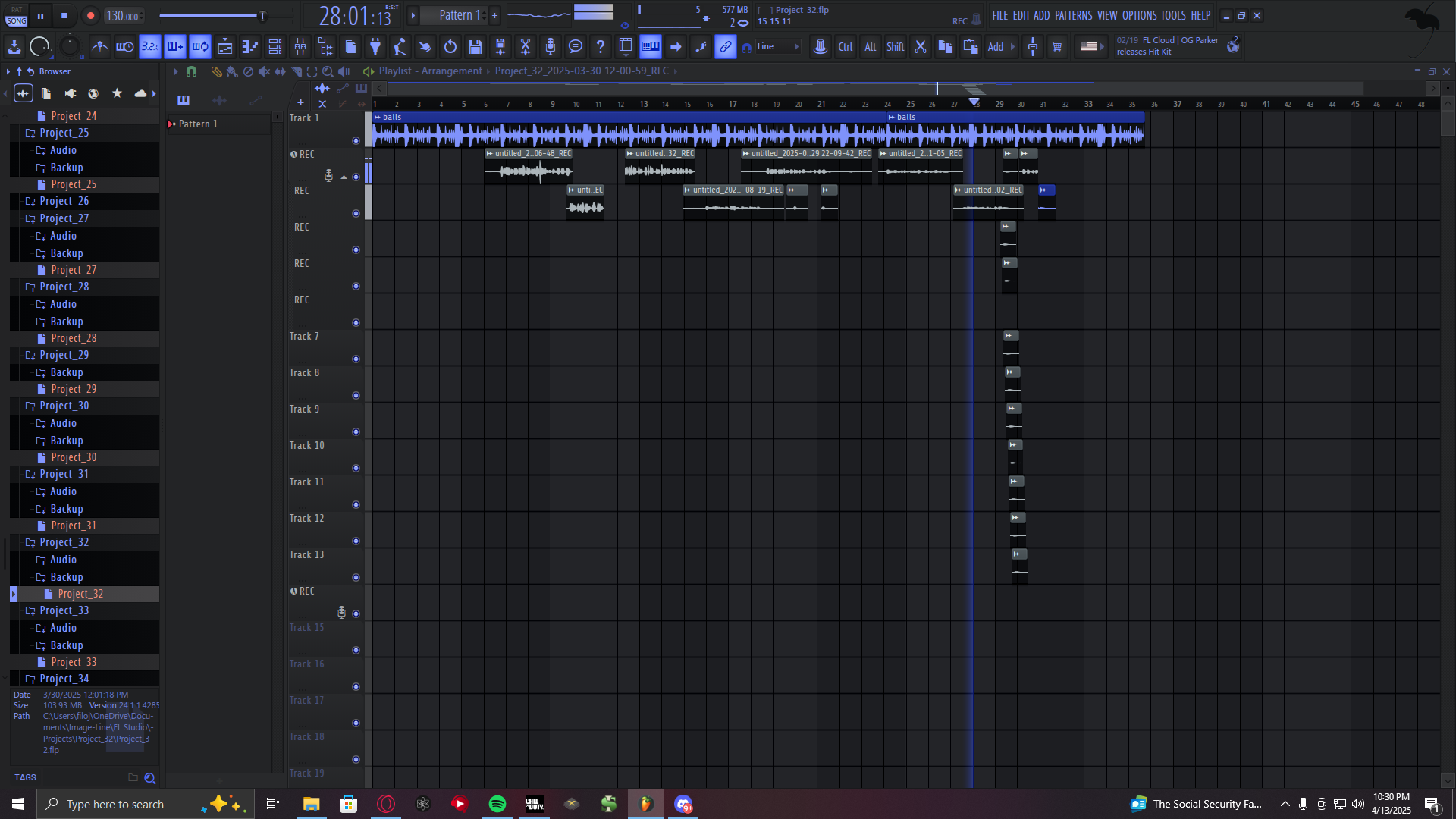Click the save project floppy icon
Image resolution: width=1456 pixels, height=819 pixels.
pos(475,47)
